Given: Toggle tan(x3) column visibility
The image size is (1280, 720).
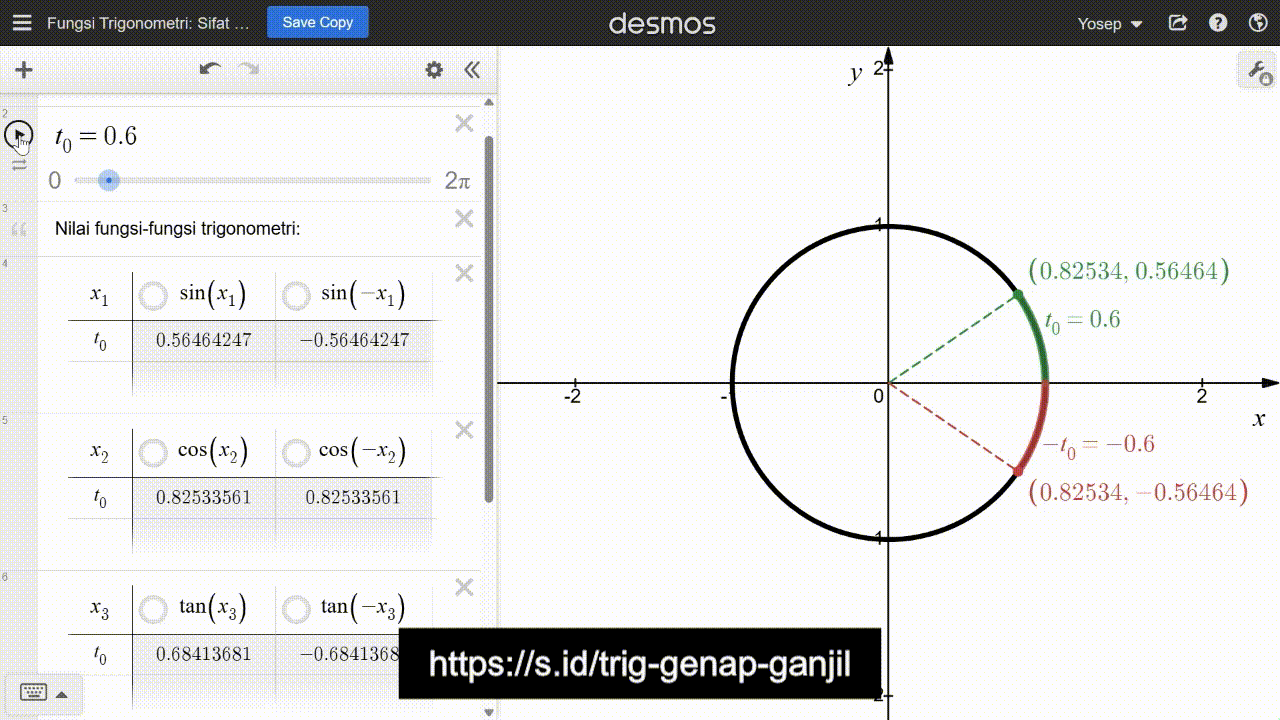Looking at the screenshot, I should 154,609.
